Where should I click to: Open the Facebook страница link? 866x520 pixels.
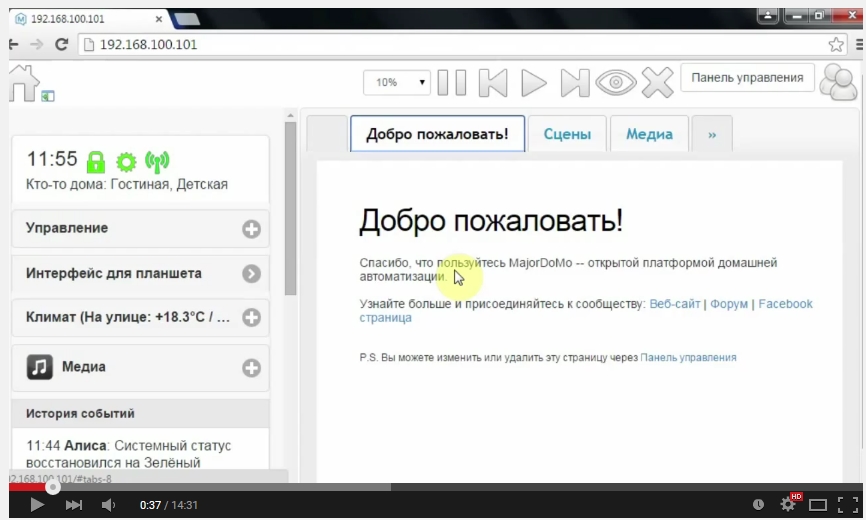(x=785, y=304)
